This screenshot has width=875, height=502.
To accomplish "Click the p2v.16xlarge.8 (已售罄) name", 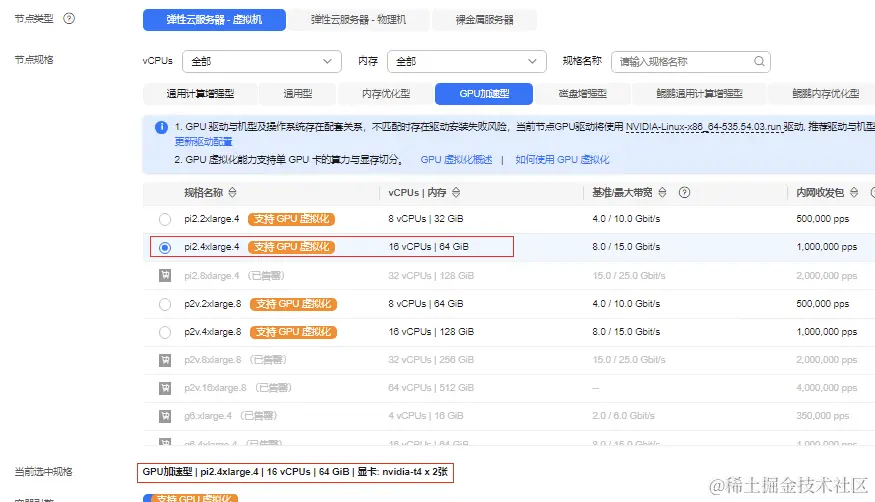I will click(x=238, y=388).
